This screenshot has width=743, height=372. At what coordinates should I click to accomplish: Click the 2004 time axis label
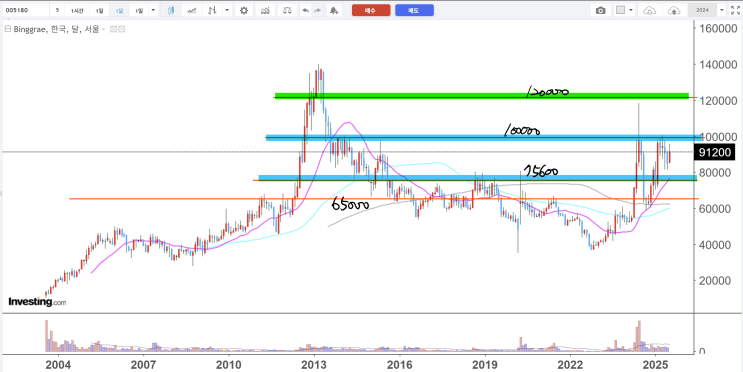point(58,365)
